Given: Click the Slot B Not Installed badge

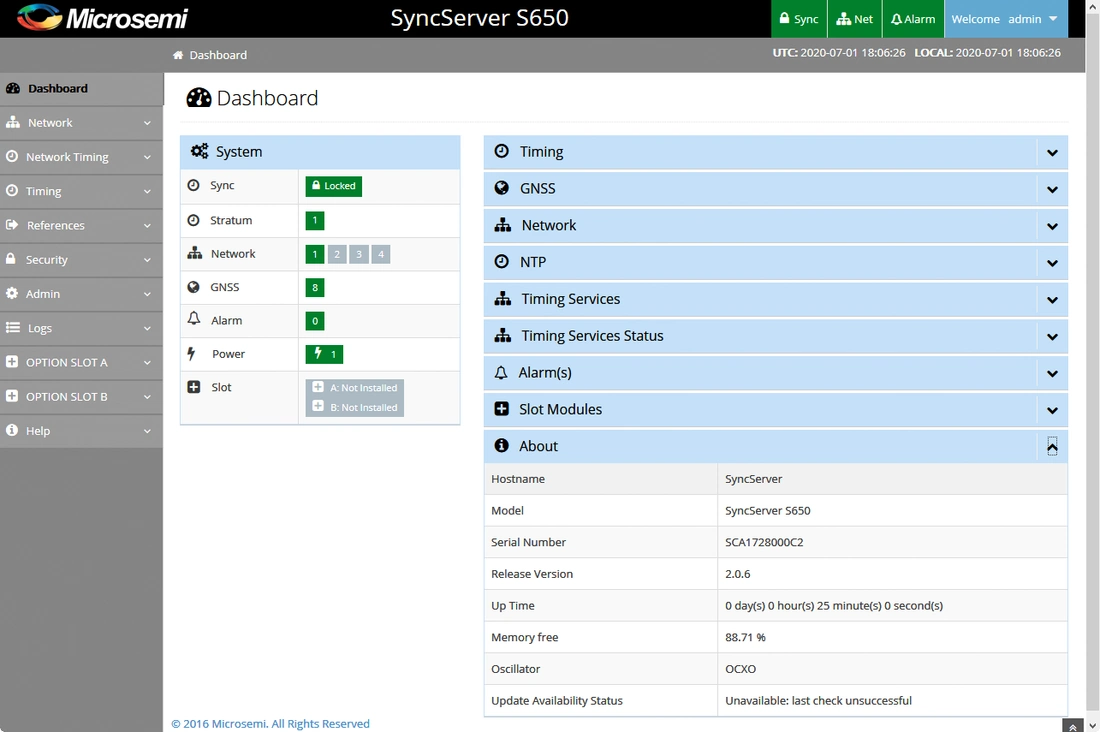Looking at the screenshot, I should point(355,407).
